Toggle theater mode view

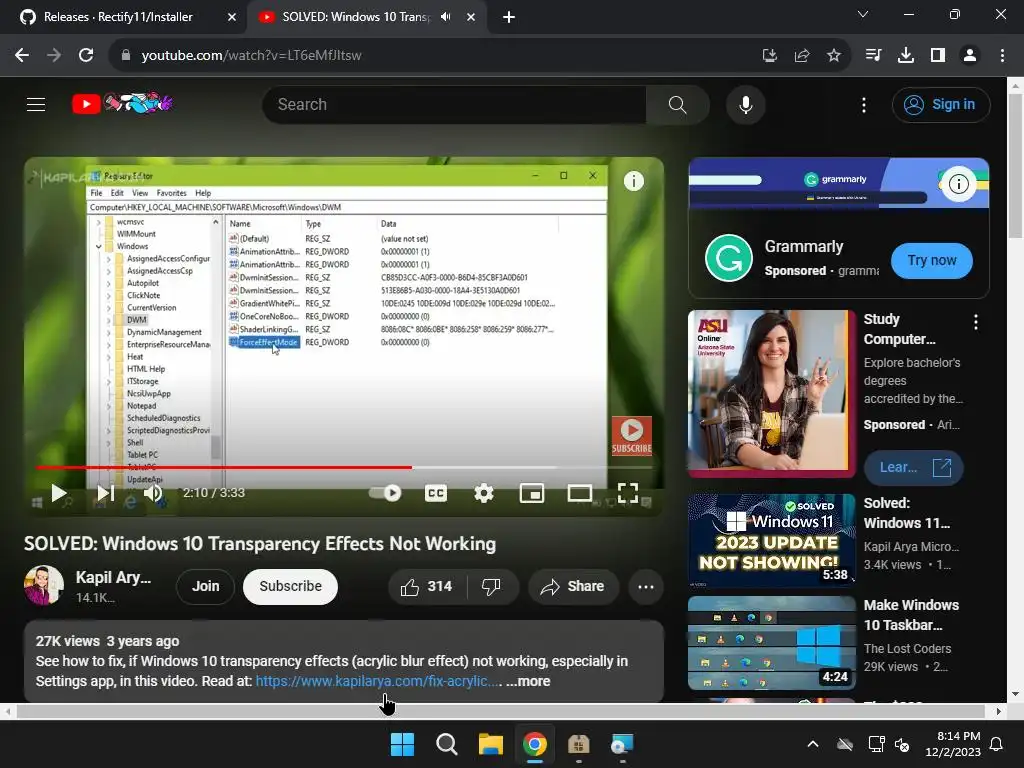pos(579,493)
